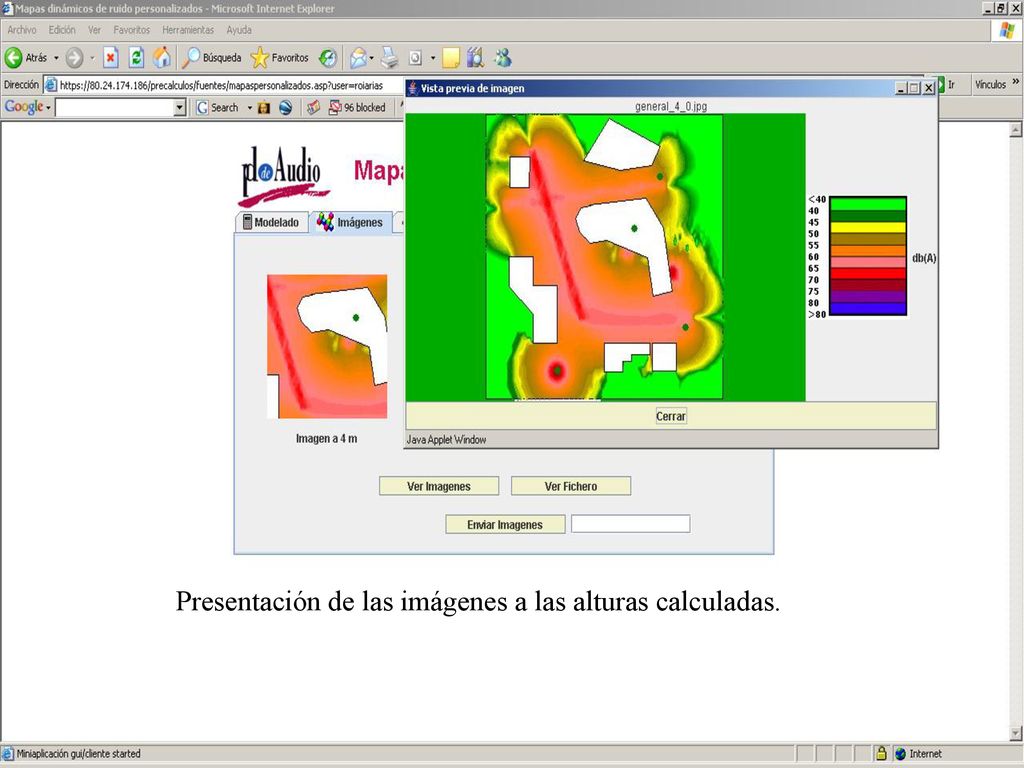Click the yellow 45 dB legend swatch
The width and height of the screenshot is (1024, 768).
tap(867, 228)
